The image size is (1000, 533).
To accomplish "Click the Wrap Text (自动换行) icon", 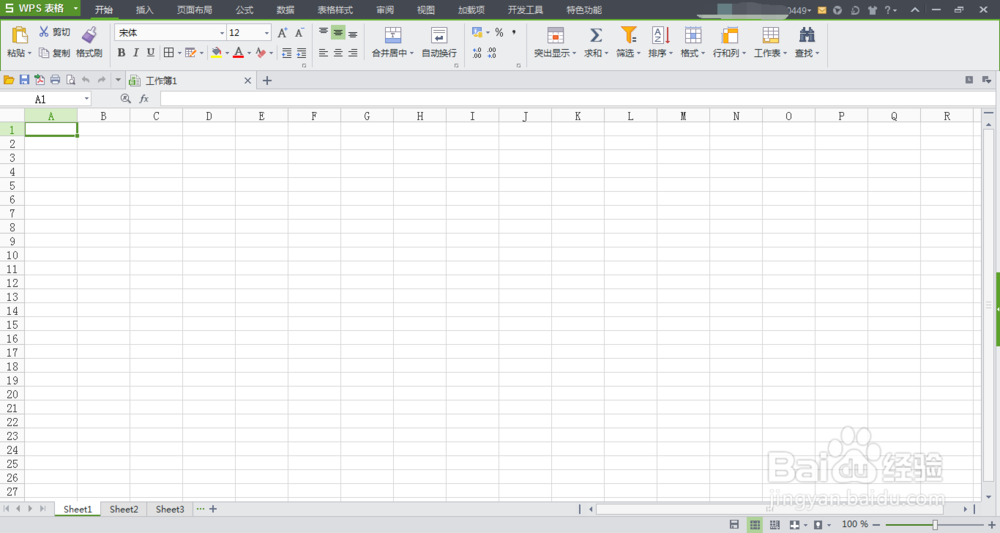I will [x=439, y=35].
